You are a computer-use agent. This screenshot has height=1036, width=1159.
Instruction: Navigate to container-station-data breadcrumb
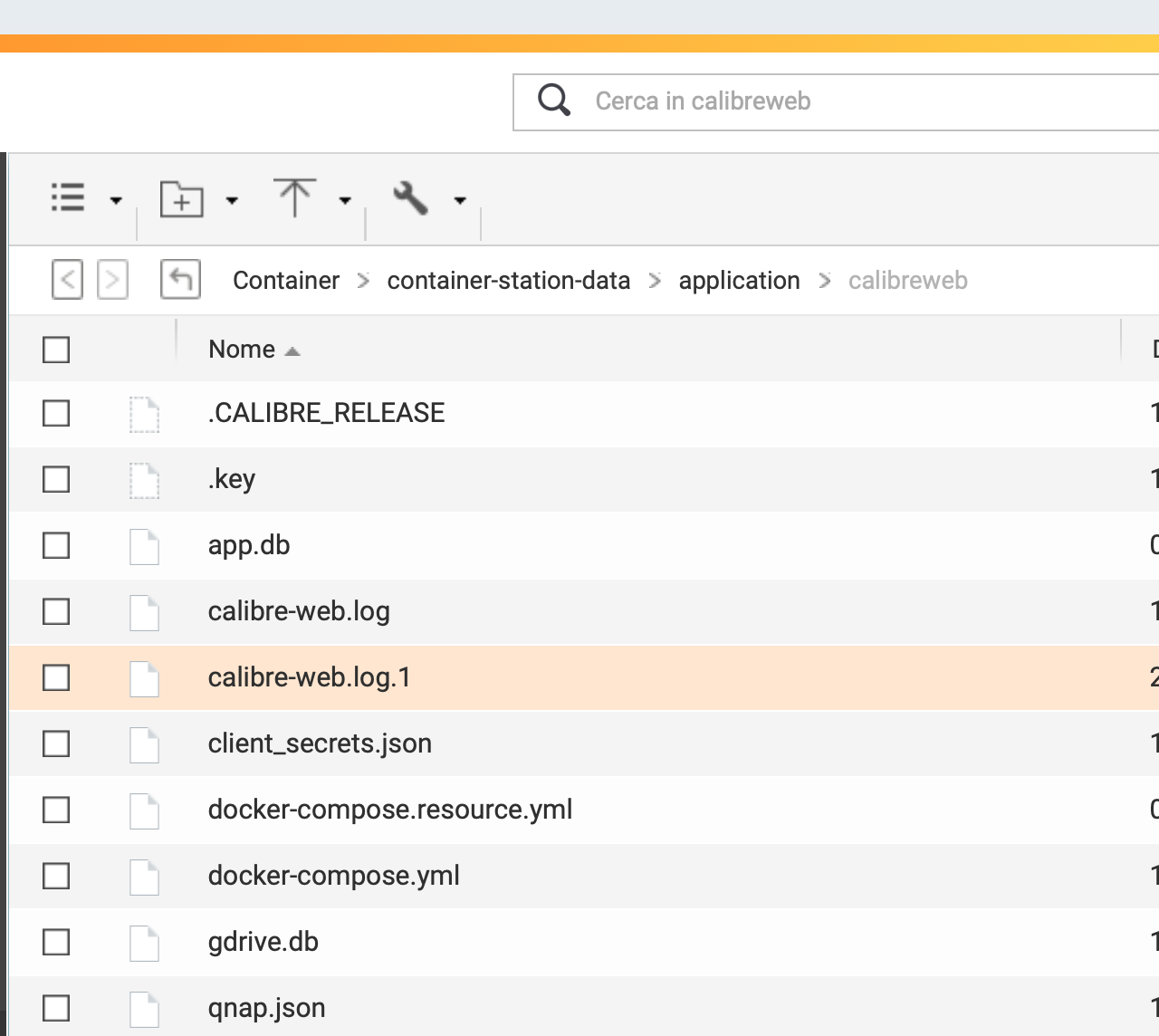[508, 281]
